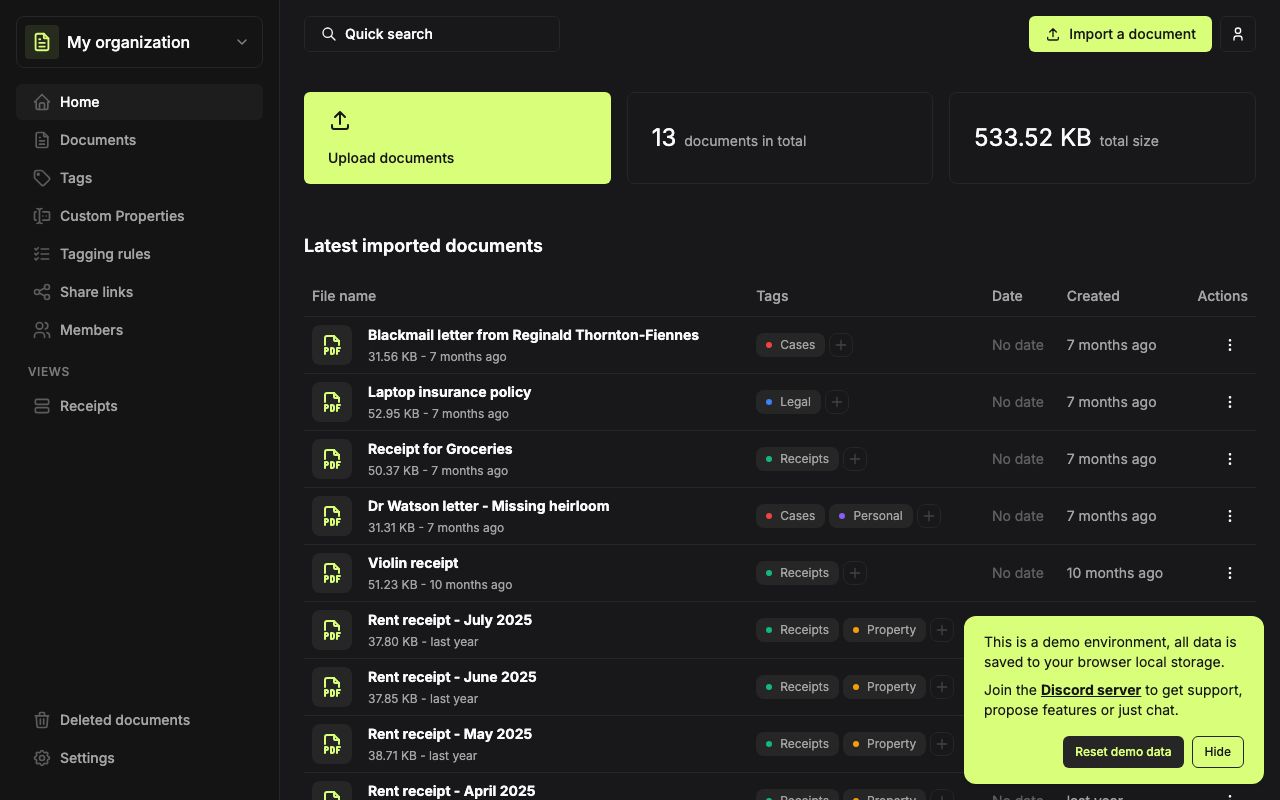Click the Reset demo data button
1280x800 pixels.
pos(1123,752)
